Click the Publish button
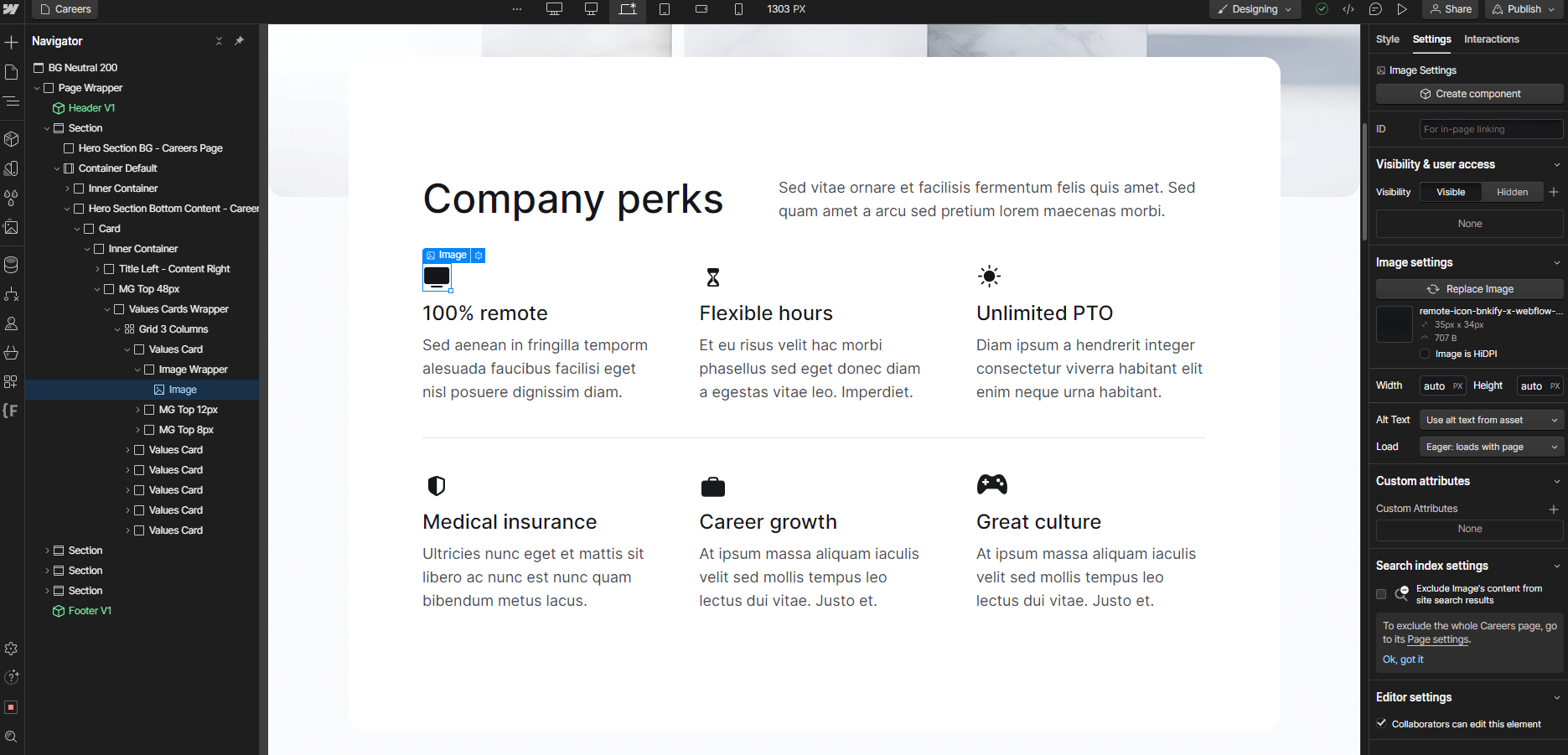1568x755 pixels. (x=1523, y=9)
